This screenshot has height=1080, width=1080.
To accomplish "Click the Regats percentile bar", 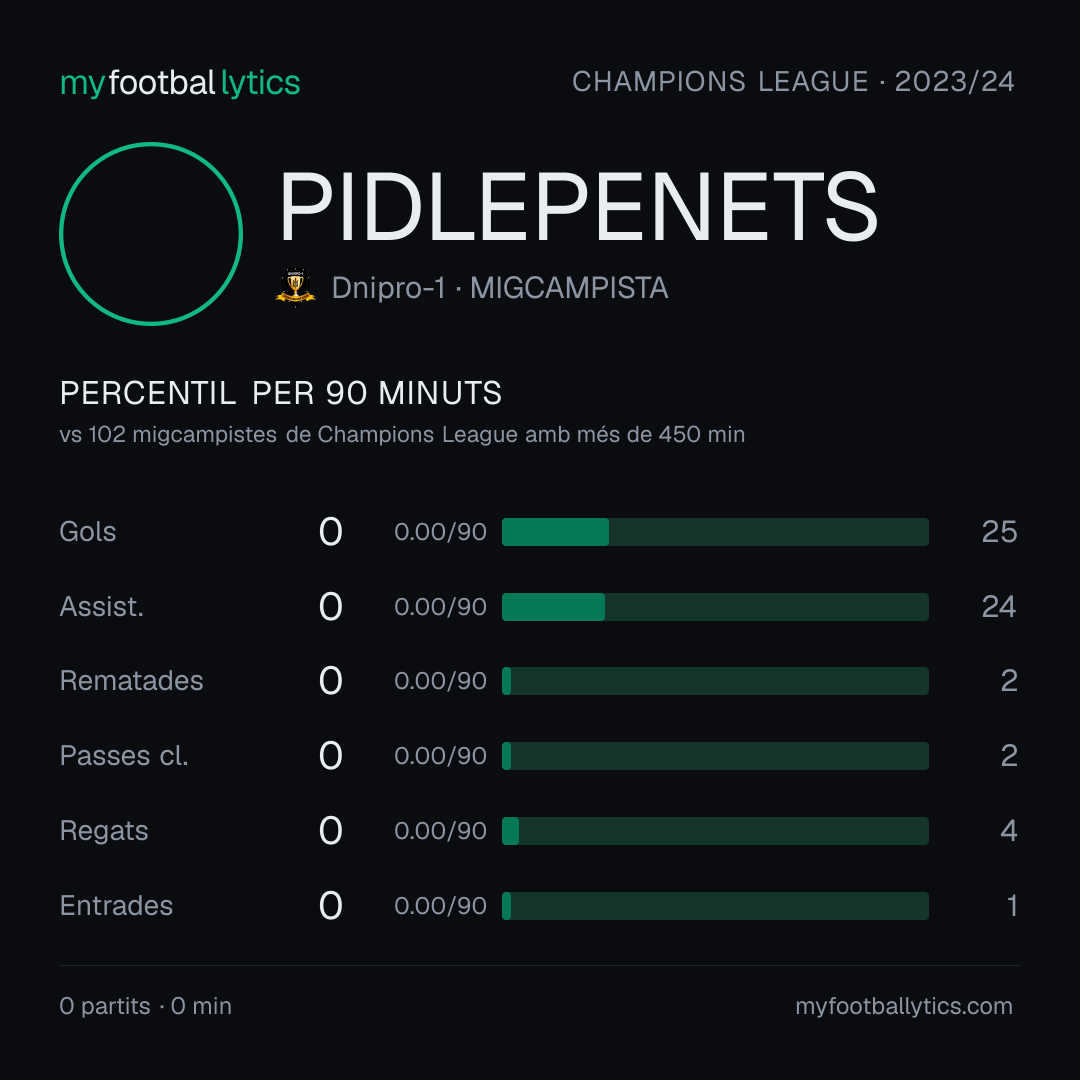I will [x=715, y=831].
